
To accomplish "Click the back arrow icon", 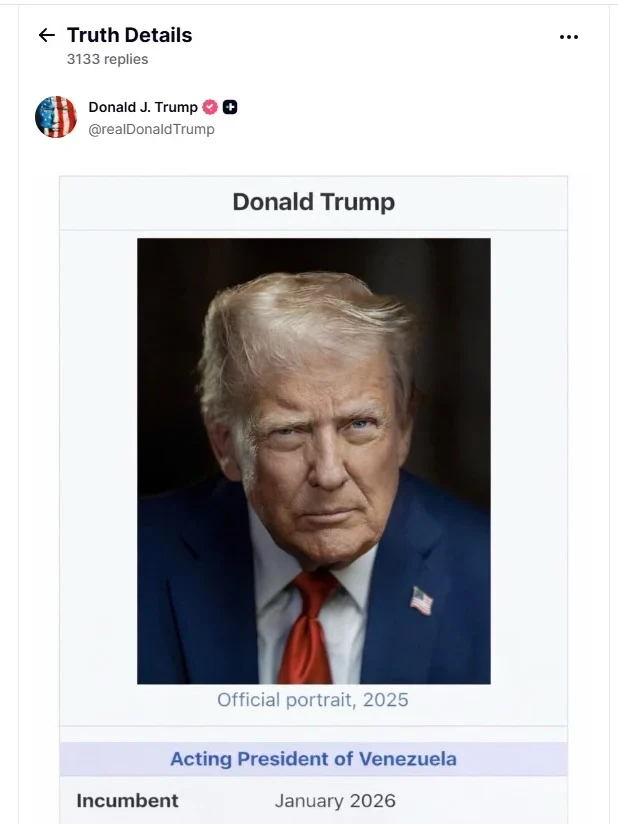I will tap(46, 36).
